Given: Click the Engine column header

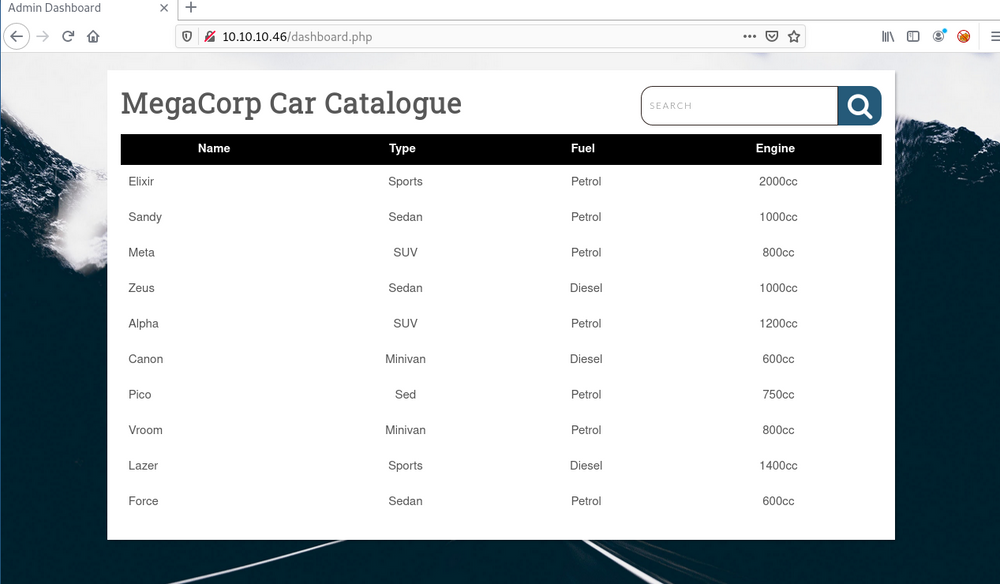Looking at the screenshot, I should coord(775,148).
